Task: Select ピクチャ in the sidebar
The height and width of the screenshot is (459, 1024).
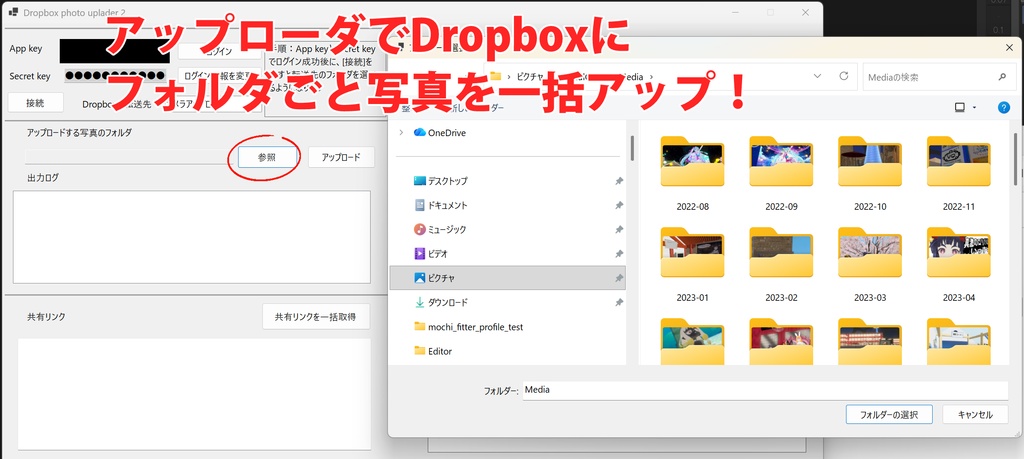Action: coord(507,277)
